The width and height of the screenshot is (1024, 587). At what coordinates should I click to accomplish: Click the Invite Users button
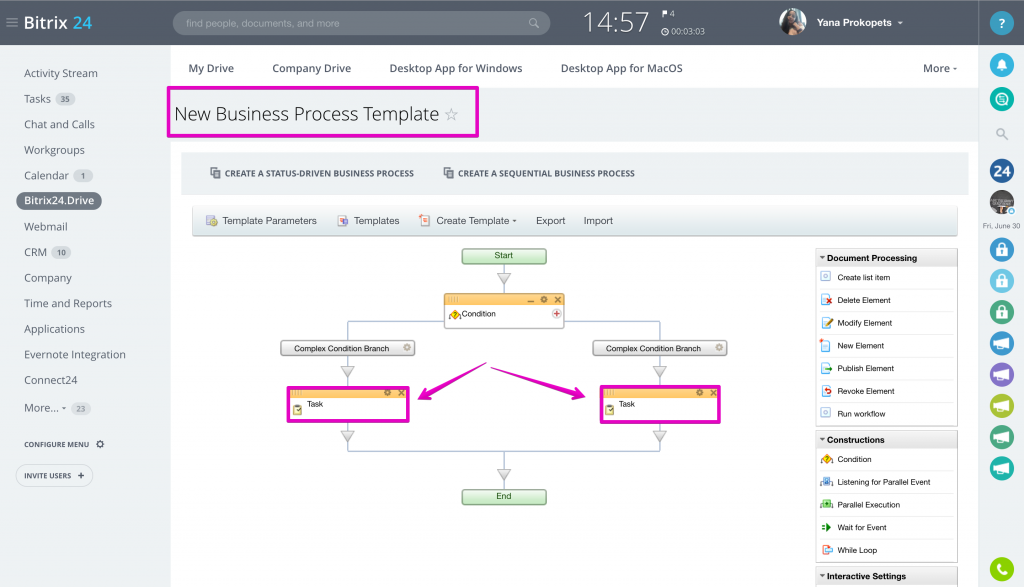pos(54,475)
